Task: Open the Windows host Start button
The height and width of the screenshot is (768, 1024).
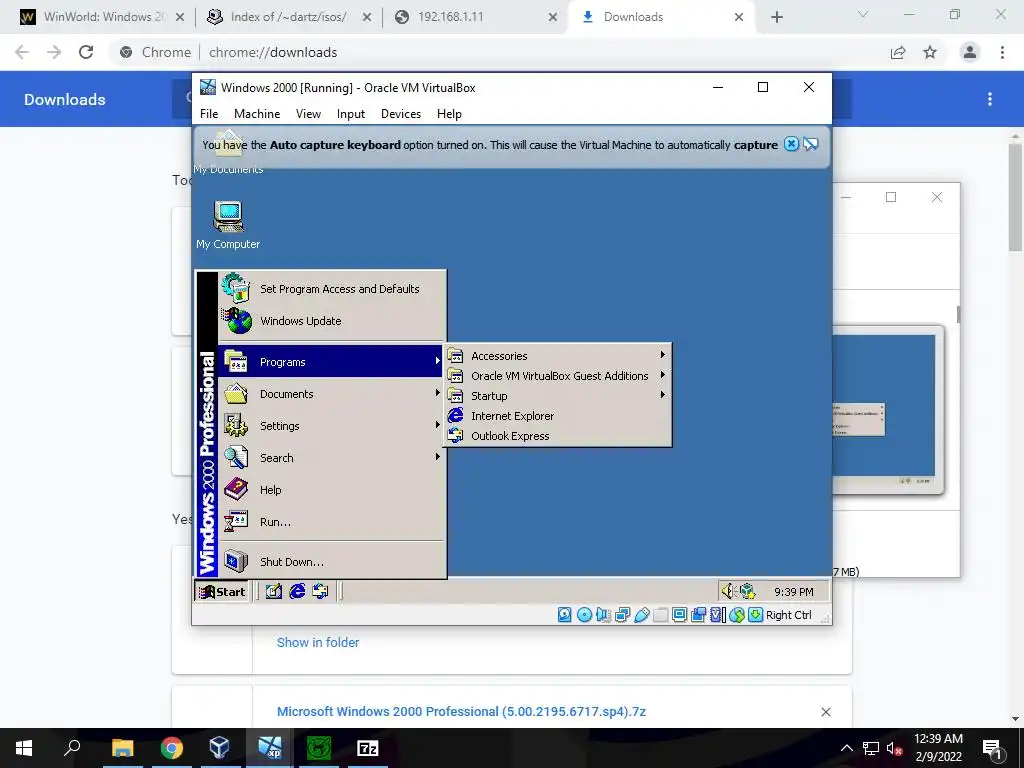Action: coord(24,748)
